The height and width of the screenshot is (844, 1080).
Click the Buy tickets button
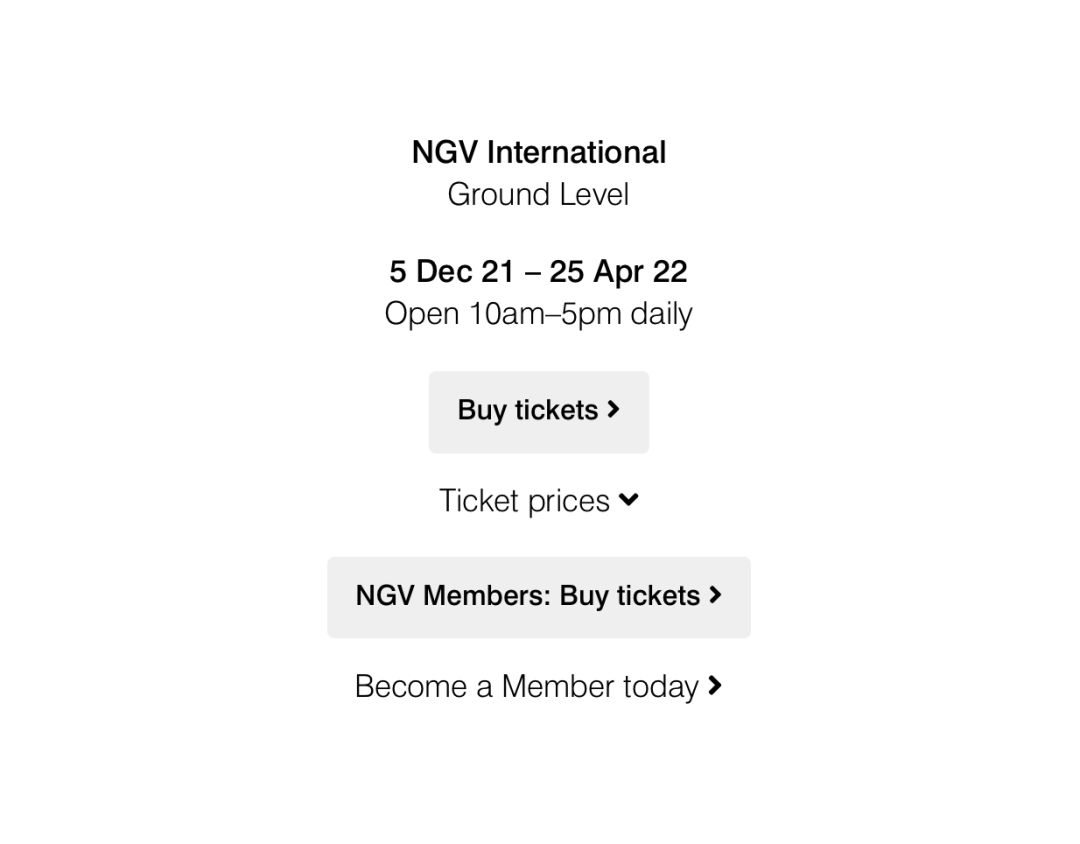pyautogui.click(x=539, y=412)
